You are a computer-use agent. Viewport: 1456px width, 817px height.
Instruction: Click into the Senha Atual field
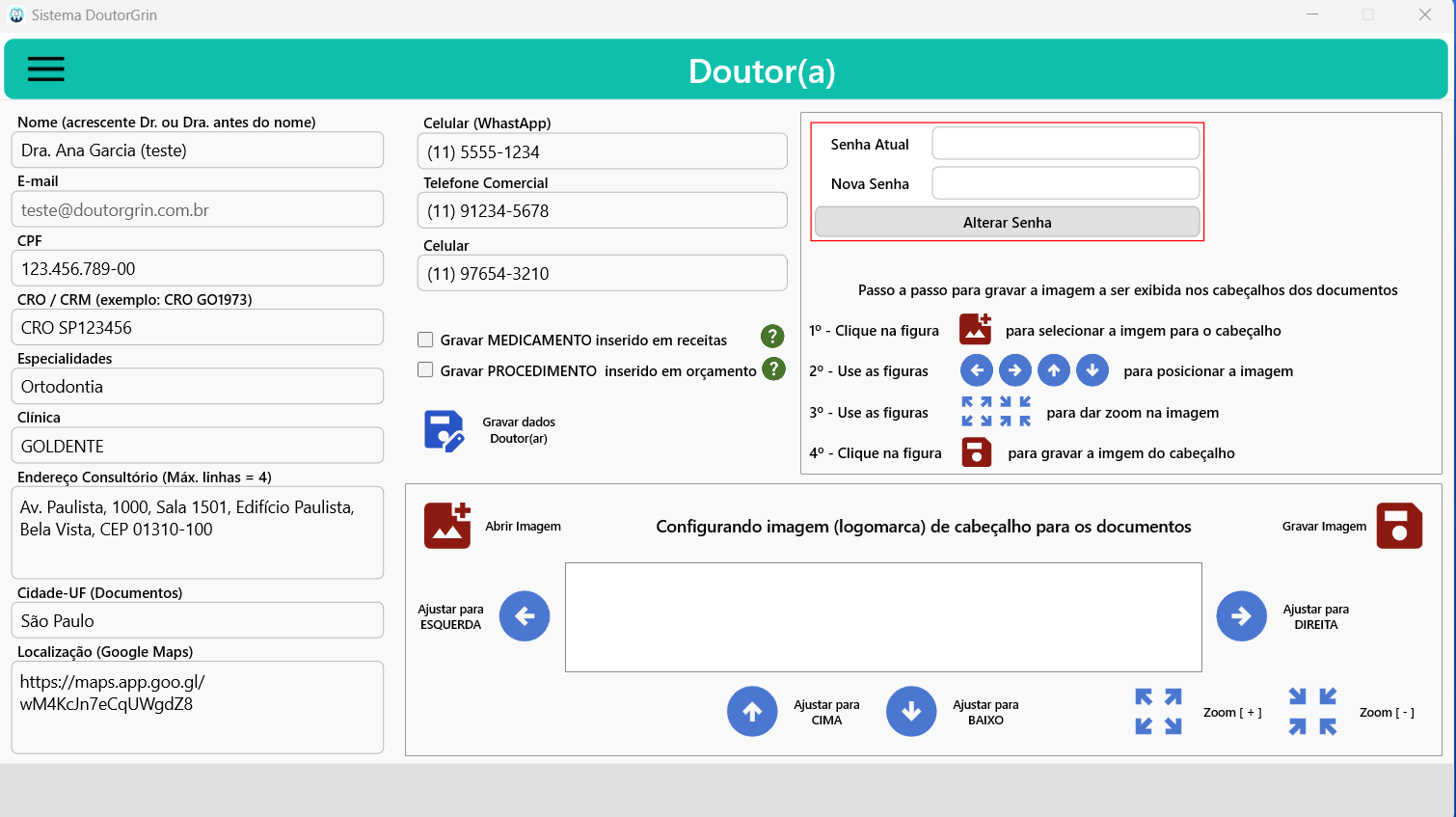(1065, 142)
